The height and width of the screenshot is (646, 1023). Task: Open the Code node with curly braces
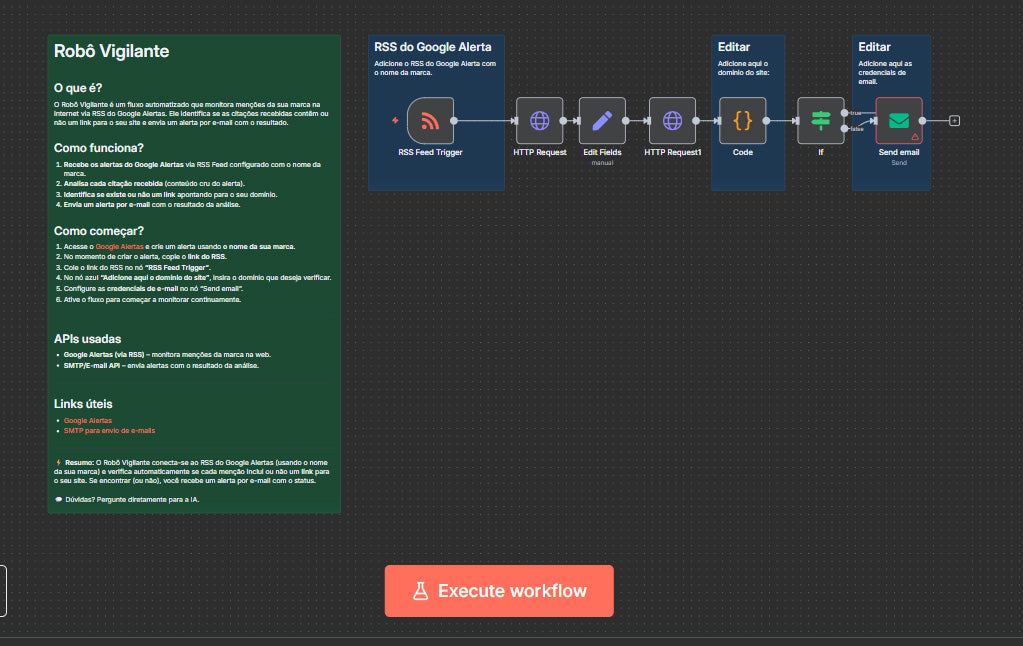tap(742, 121)
